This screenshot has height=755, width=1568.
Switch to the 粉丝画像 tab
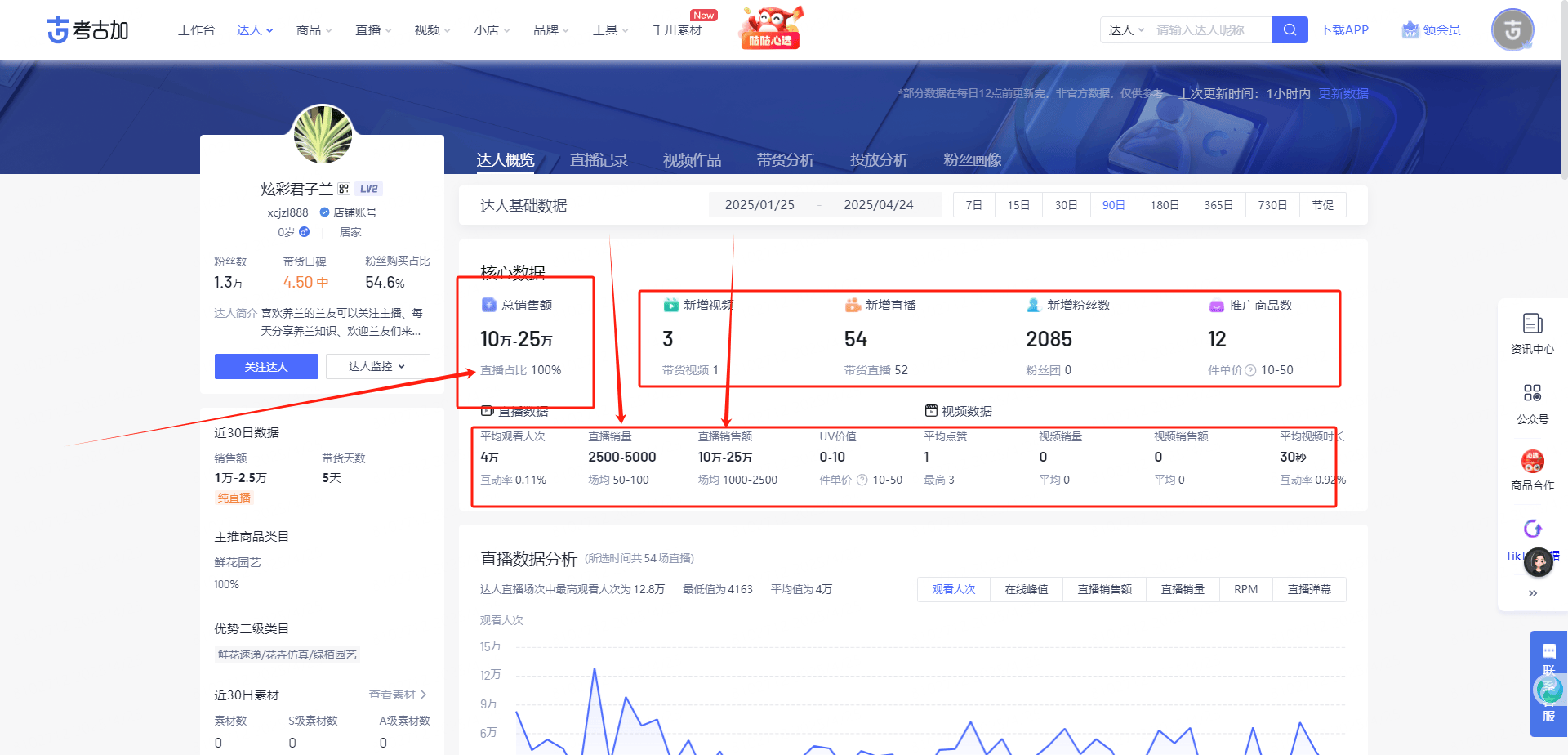coord(972,160)
